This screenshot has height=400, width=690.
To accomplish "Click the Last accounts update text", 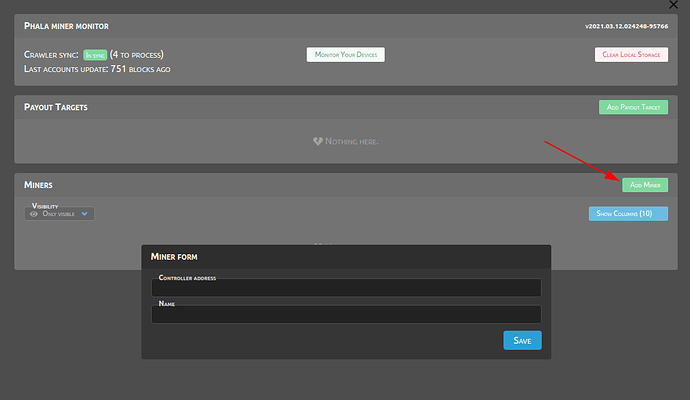I will (97, 69).
